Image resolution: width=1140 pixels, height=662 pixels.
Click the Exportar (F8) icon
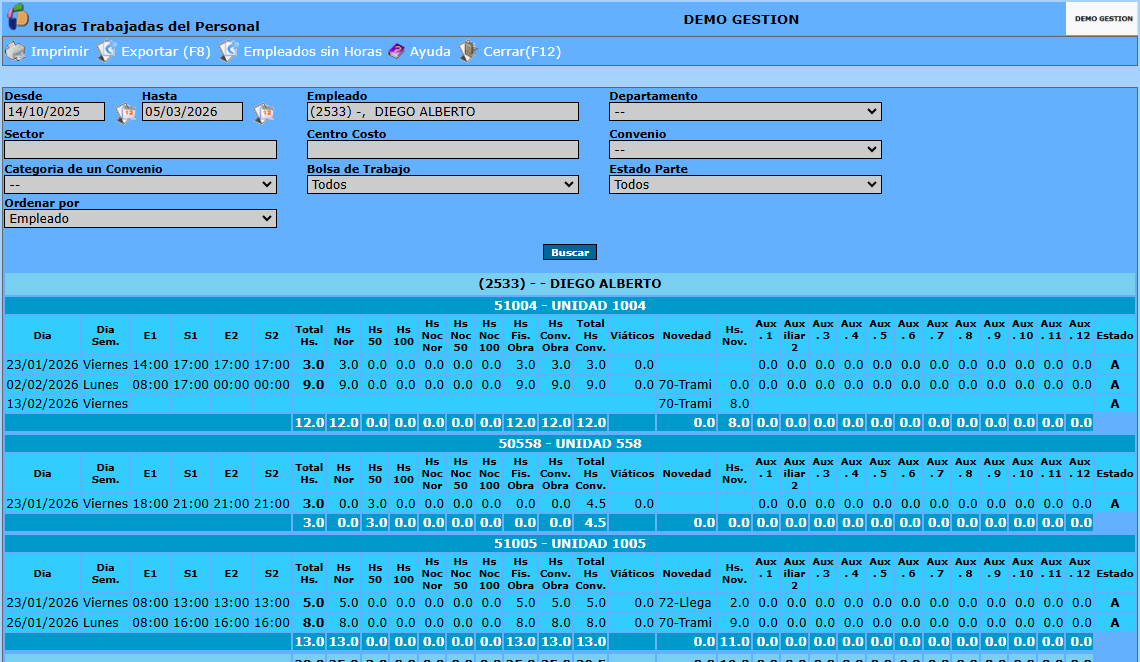(107, 52)
